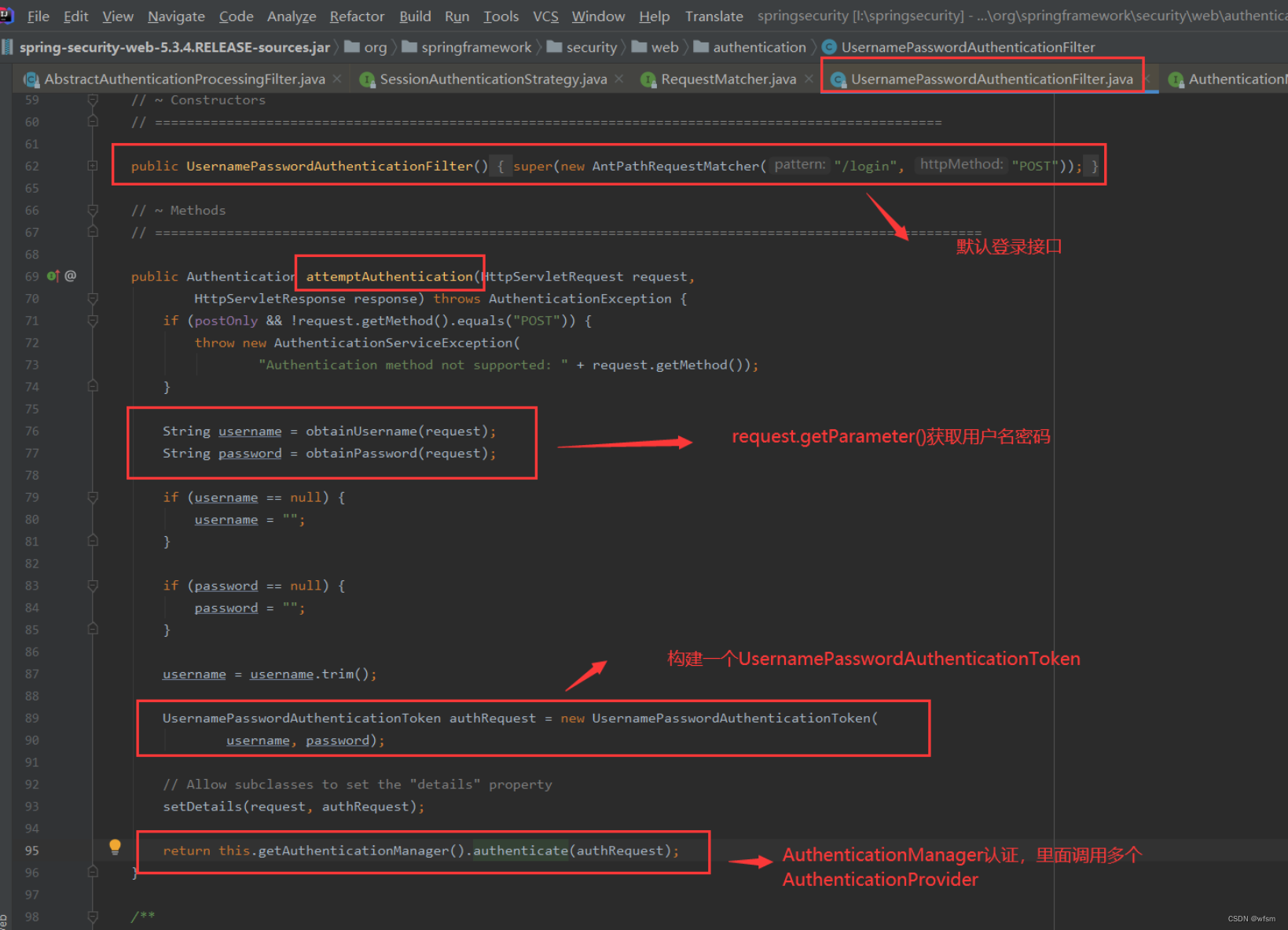
Task: Click attemptAuthentication method name in code
Action: click(389, 276)
